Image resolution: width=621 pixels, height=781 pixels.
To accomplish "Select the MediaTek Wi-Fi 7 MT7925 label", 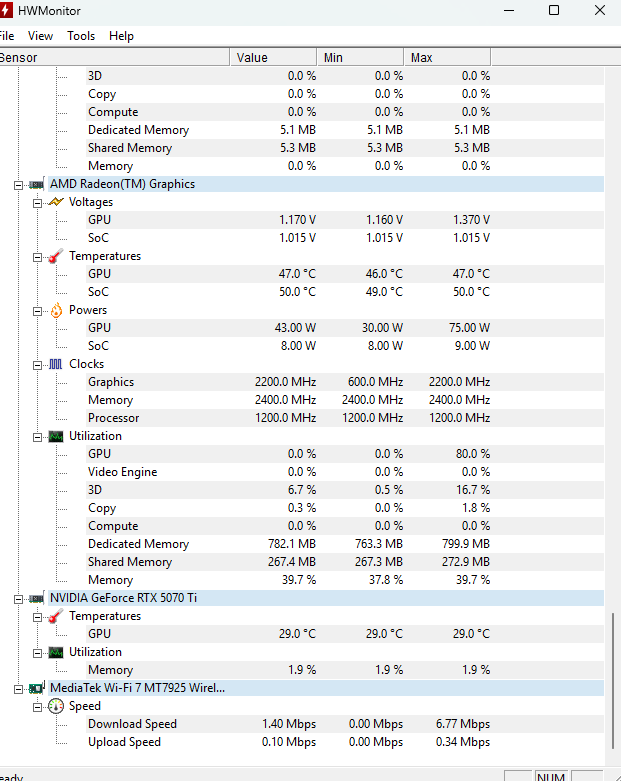I will coord(137,688).
